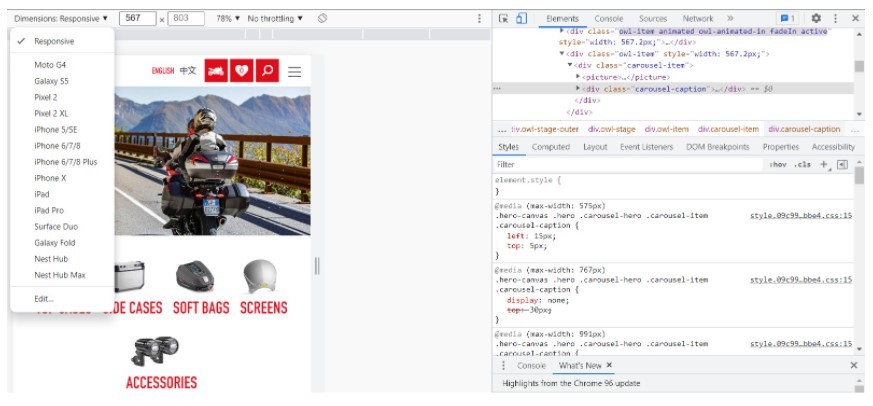Click the rotate screen icon
This screenshot has height=406, width=873.
323,18
